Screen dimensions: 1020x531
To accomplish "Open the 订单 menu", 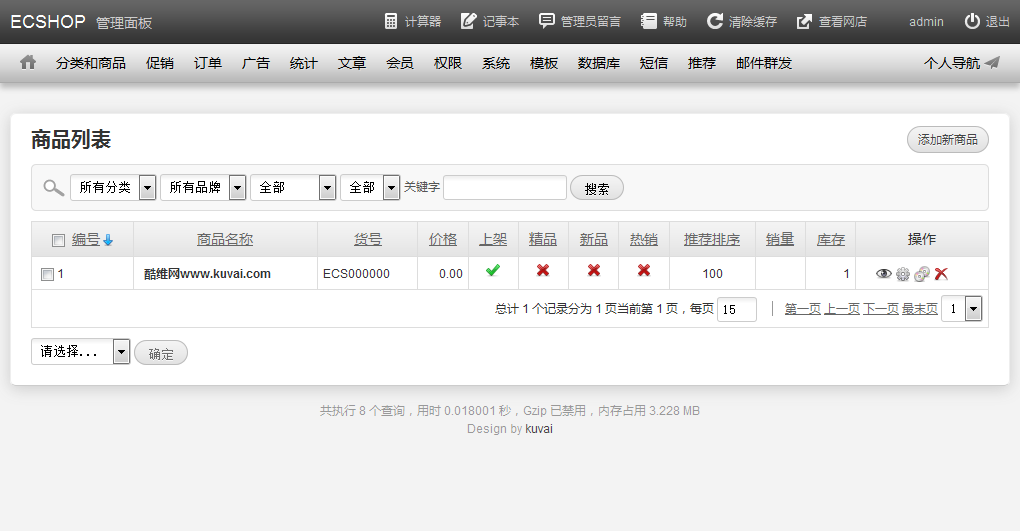I will pos(208,63).
